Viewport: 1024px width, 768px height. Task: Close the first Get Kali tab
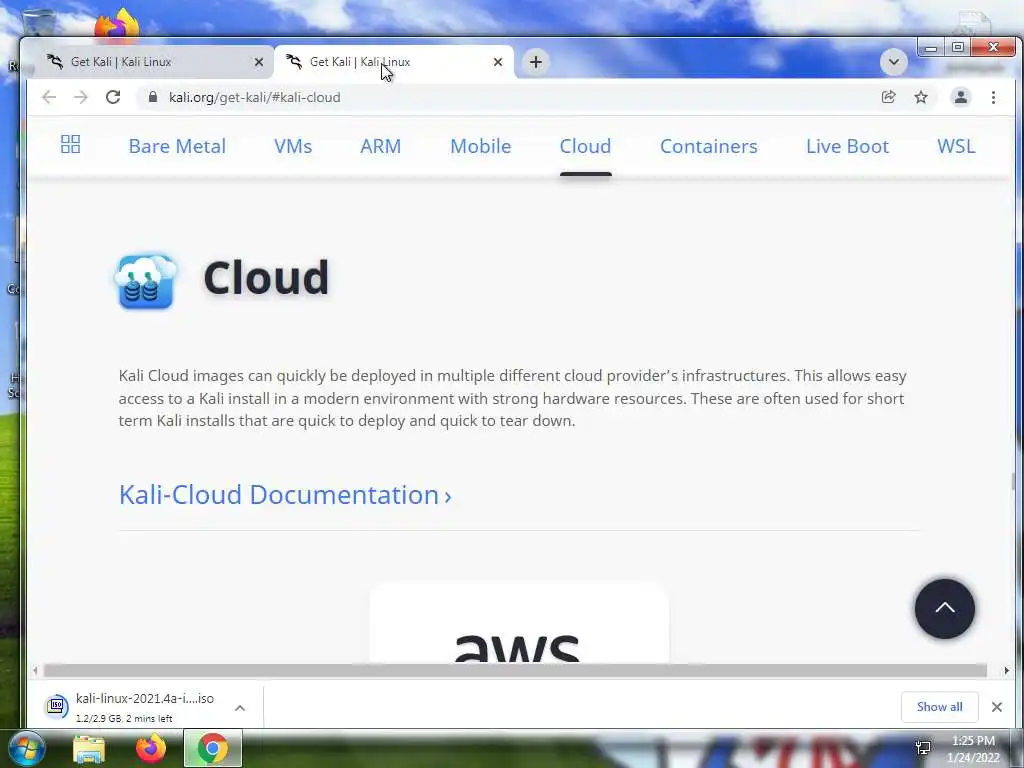click(x=259, y=62)
